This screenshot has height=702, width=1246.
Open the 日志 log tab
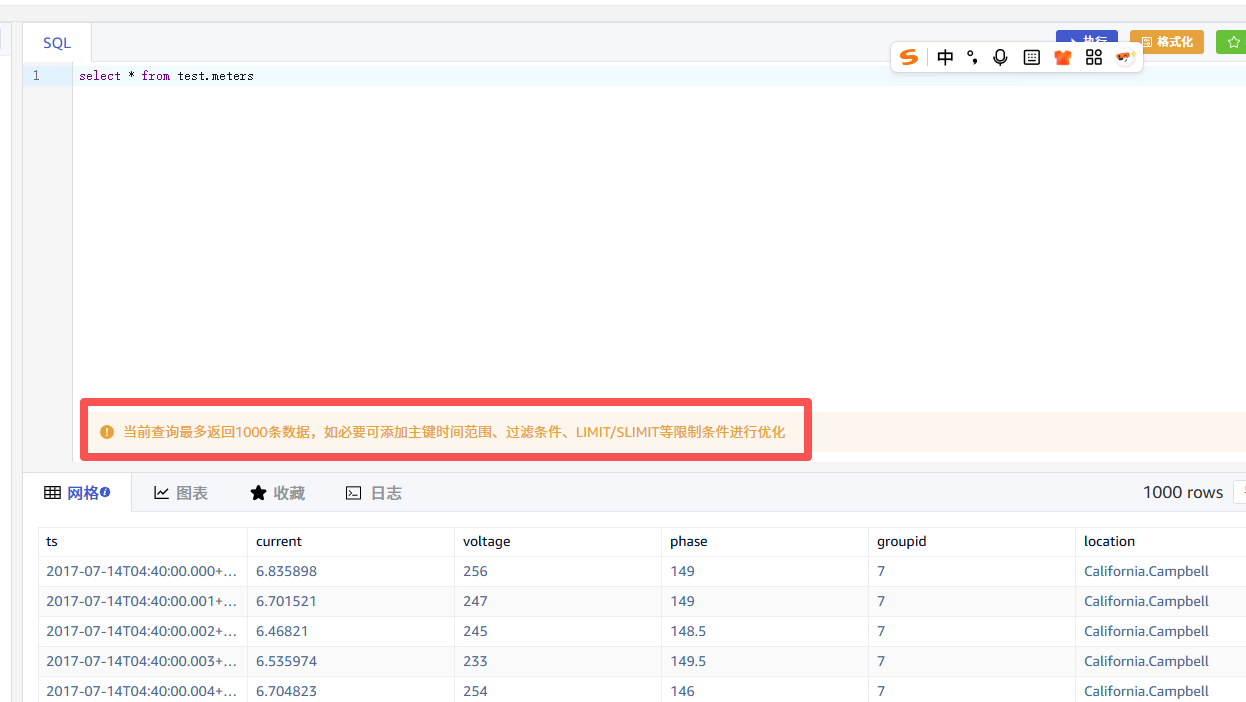374,493
